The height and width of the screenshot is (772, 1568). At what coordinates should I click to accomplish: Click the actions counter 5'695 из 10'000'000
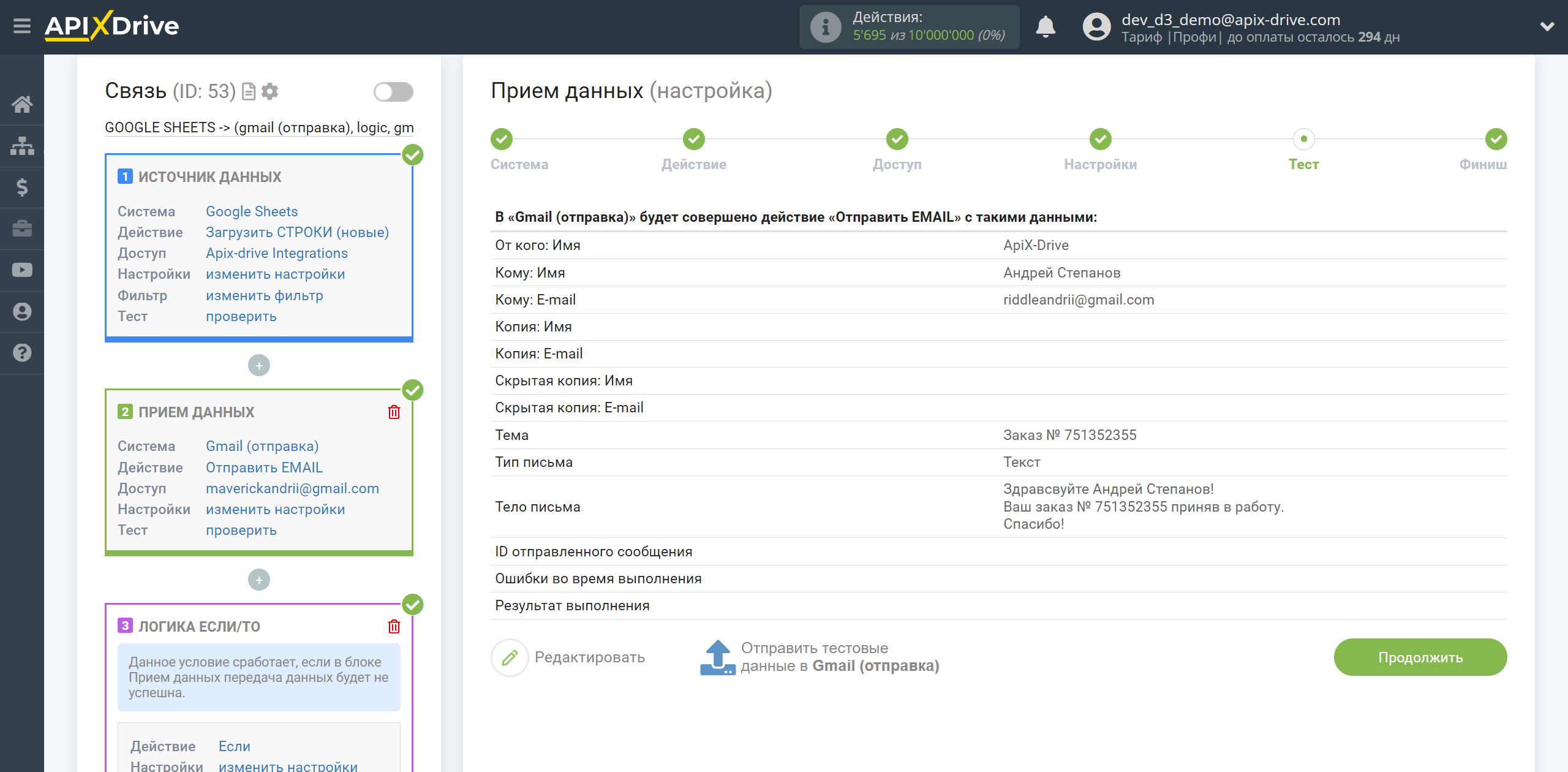coord(929,36)
